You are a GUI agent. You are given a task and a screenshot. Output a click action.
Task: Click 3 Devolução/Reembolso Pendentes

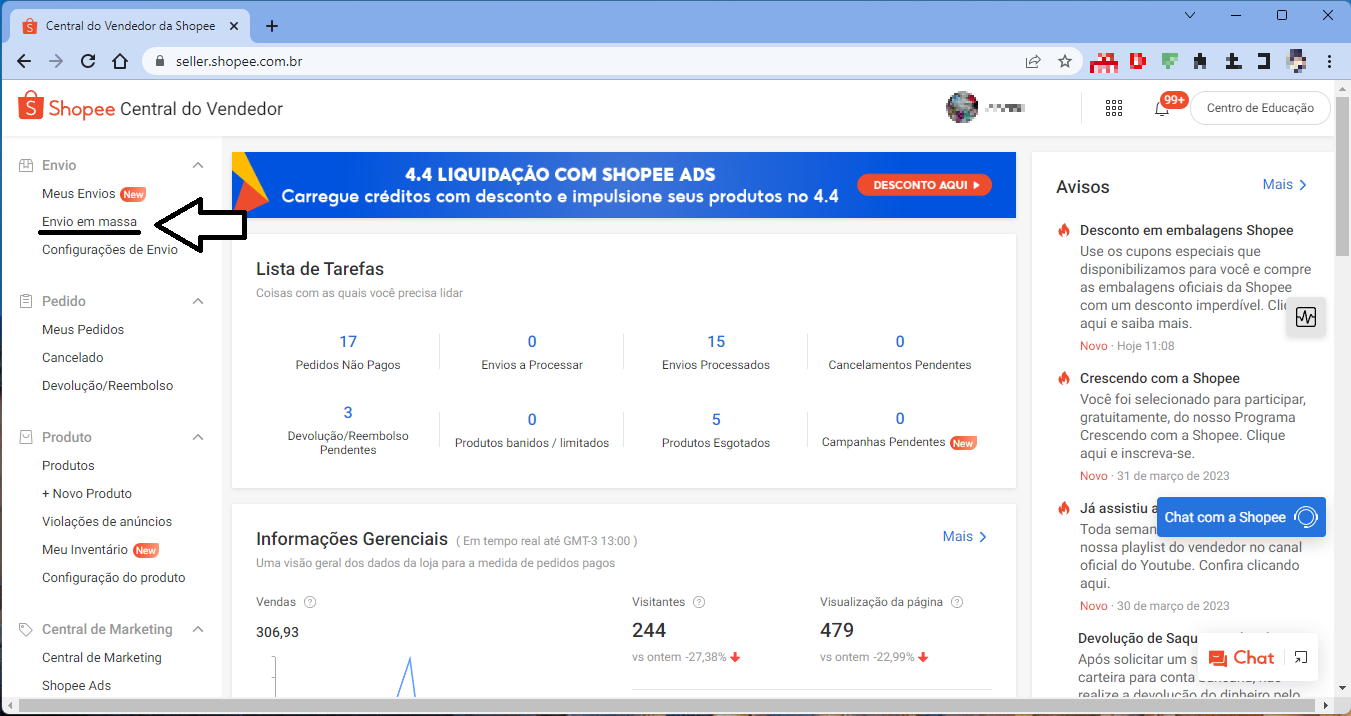click(x=348, y=430)
